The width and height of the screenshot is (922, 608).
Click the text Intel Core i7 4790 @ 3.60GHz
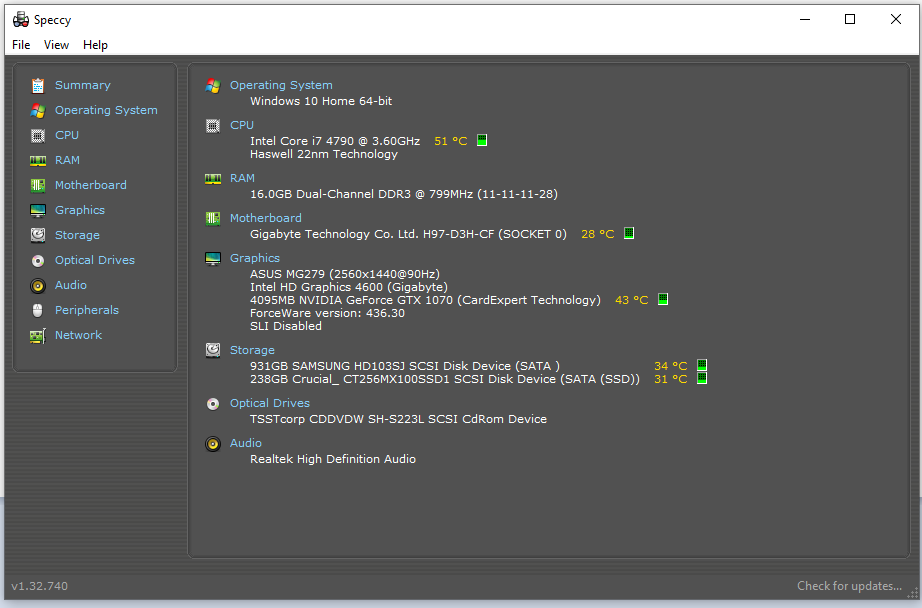coord(335,141)
